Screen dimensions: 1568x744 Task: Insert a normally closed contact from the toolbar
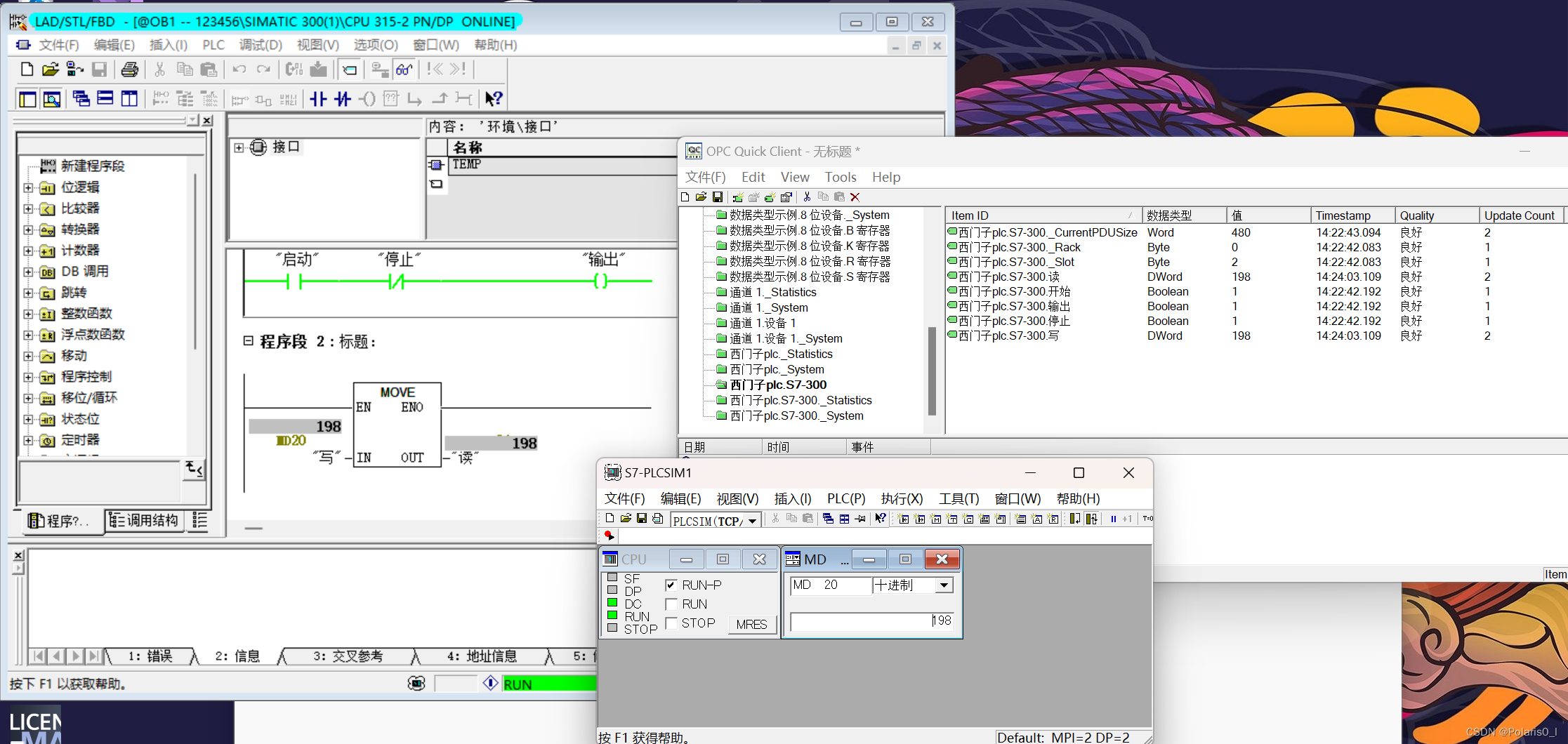click(343, 99)
